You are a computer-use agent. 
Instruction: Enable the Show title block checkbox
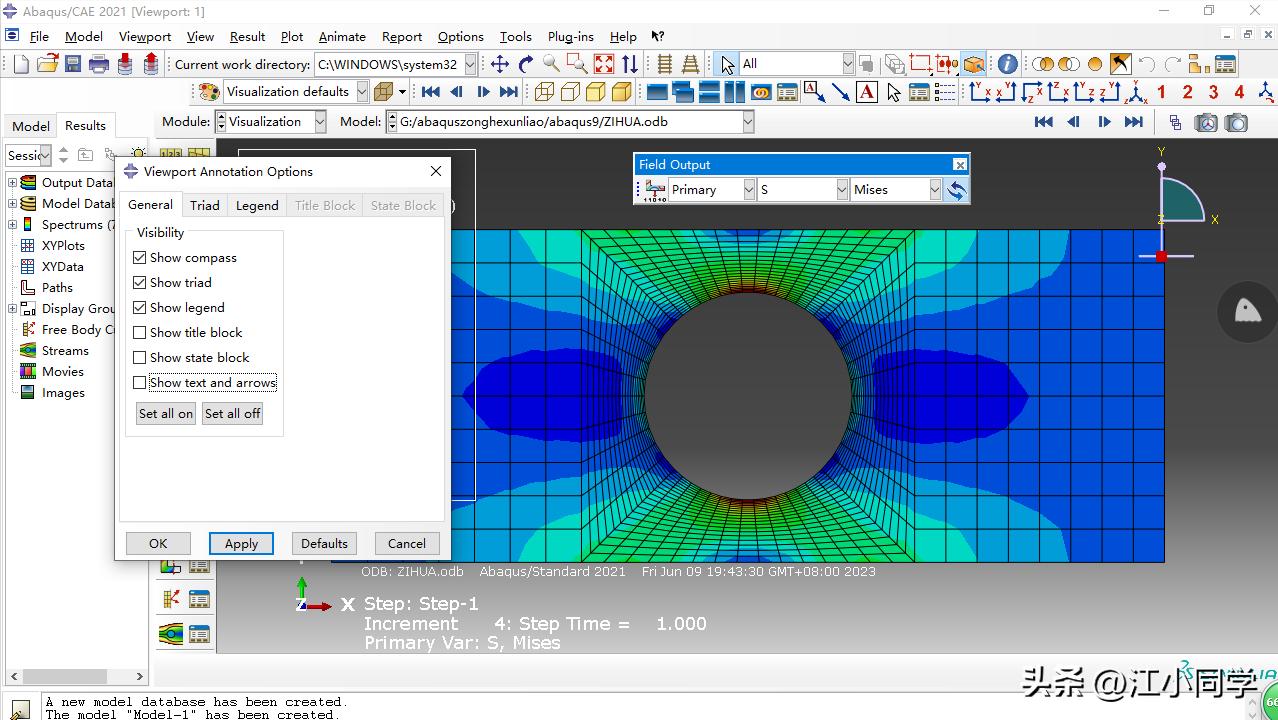140,333
